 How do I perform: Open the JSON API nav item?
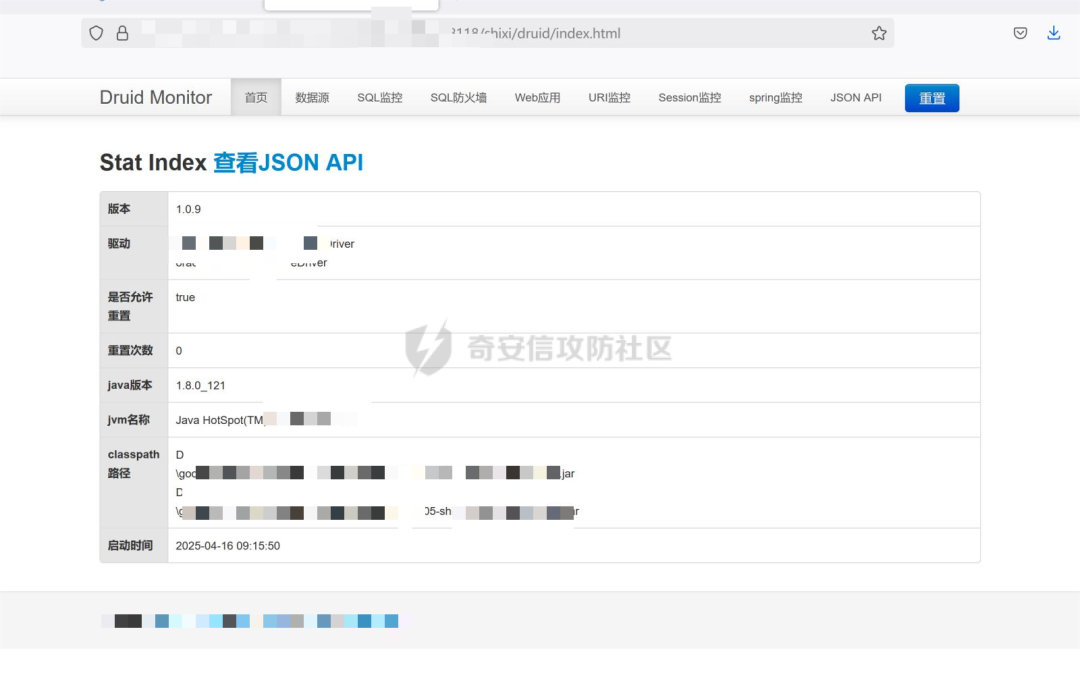coord(856,98)
